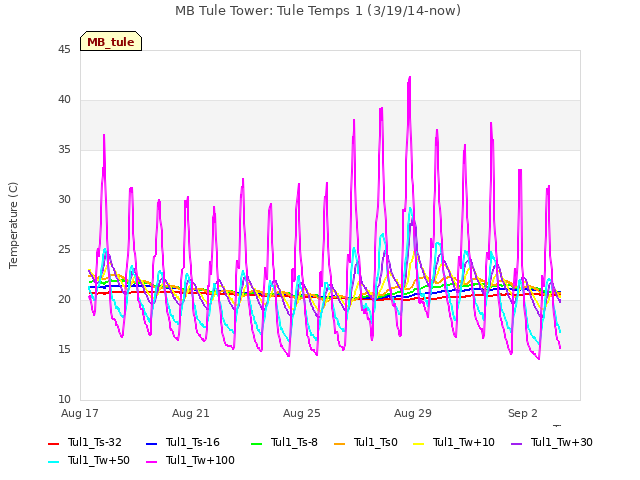This screenshot has height=480, width=640.
Task: Click the 30 y-axis tick label
Action: tap(64, 200)
